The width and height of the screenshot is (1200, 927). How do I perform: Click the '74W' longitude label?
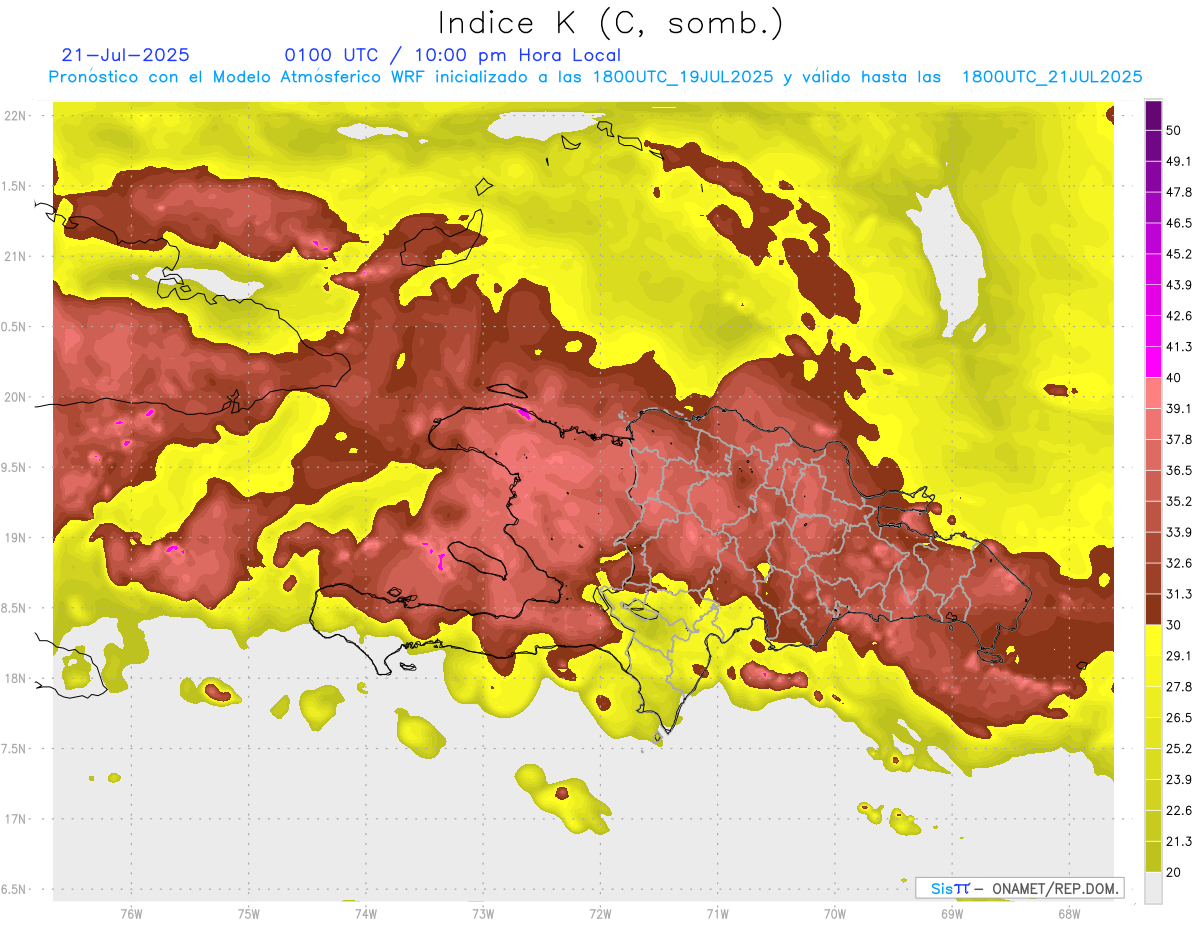coord(366,914)
